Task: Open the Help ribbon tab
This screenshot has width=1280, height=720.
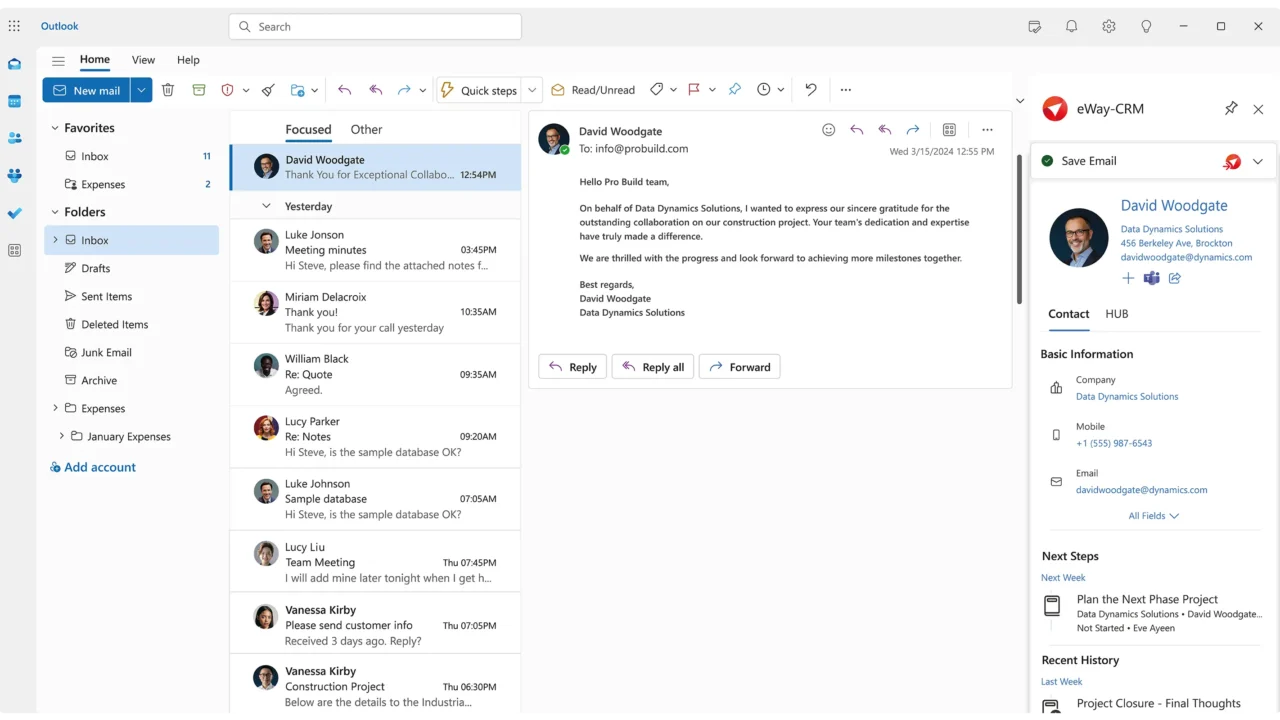Action: [x=188, y=60]
